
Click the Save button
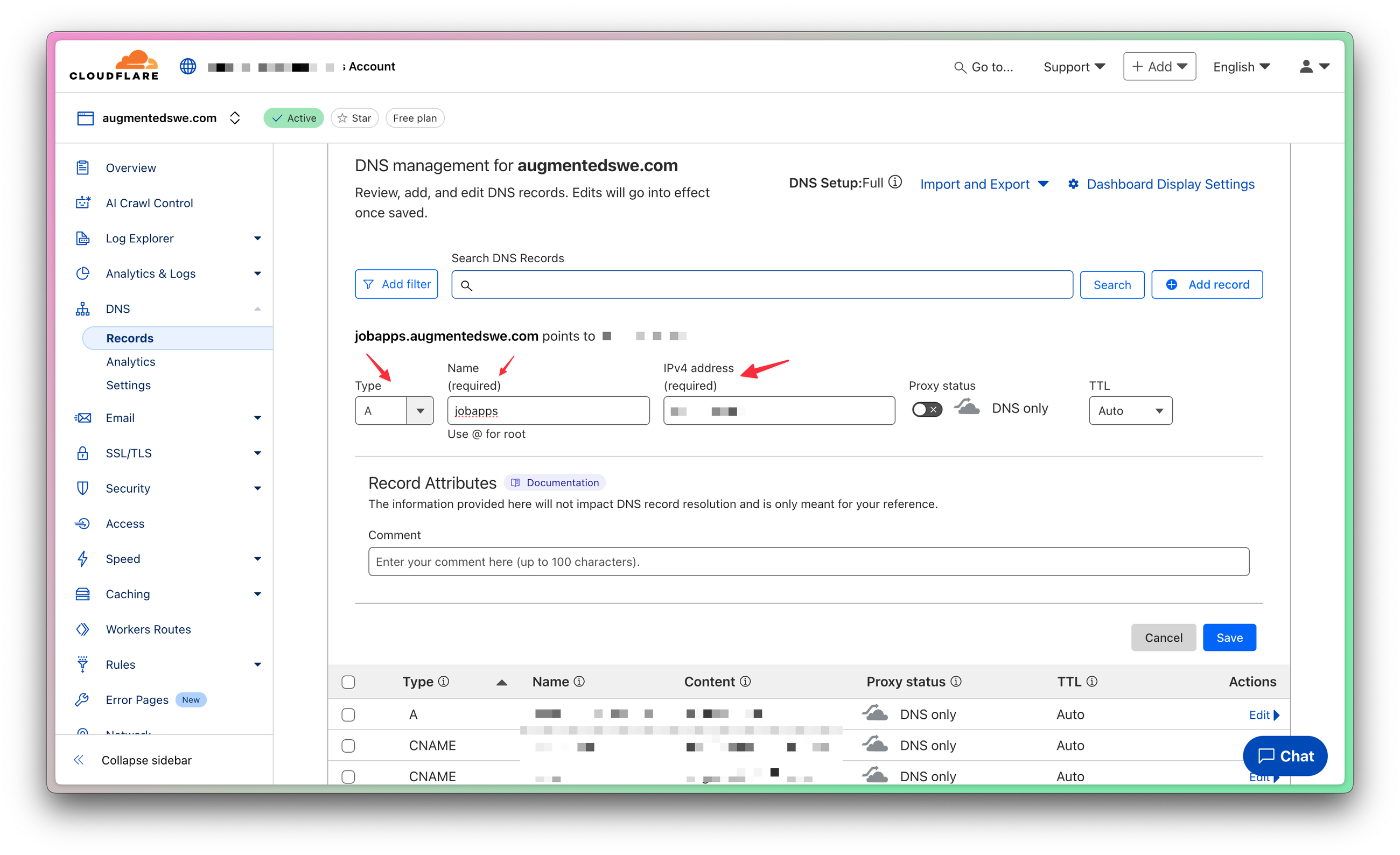1228,637
